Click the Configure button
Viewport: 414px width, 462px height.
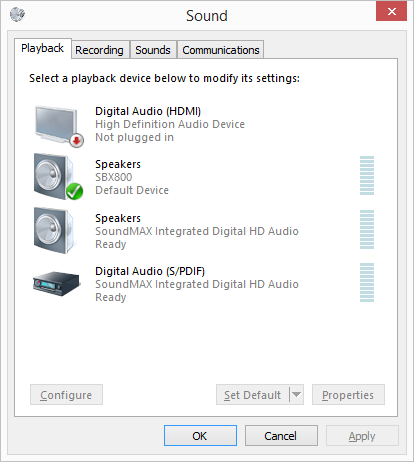point(66,395)
